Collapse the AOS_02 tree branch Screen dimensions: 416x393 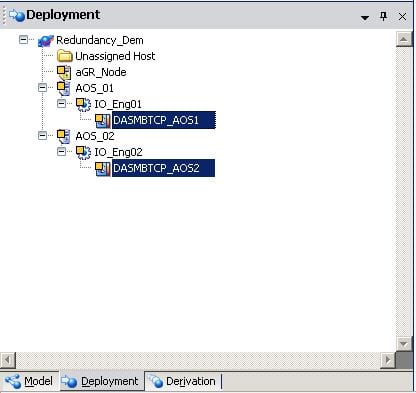coord(42,136)
